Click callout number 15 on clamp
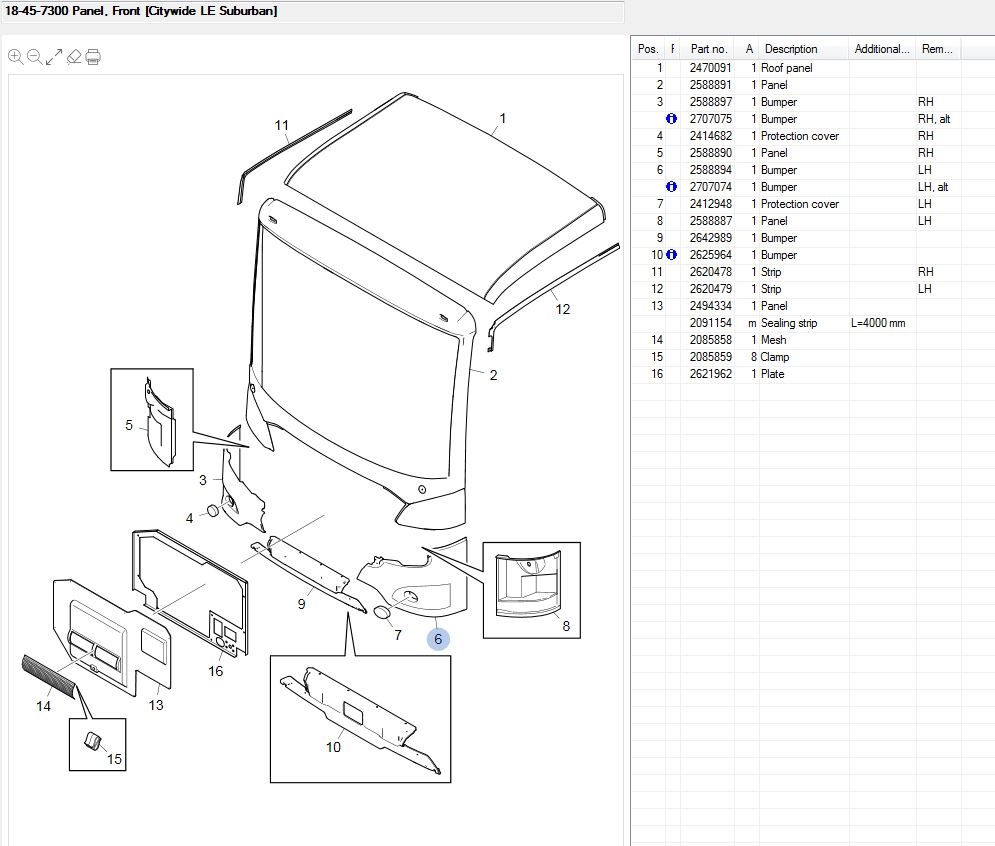 (x=114, y=759)
